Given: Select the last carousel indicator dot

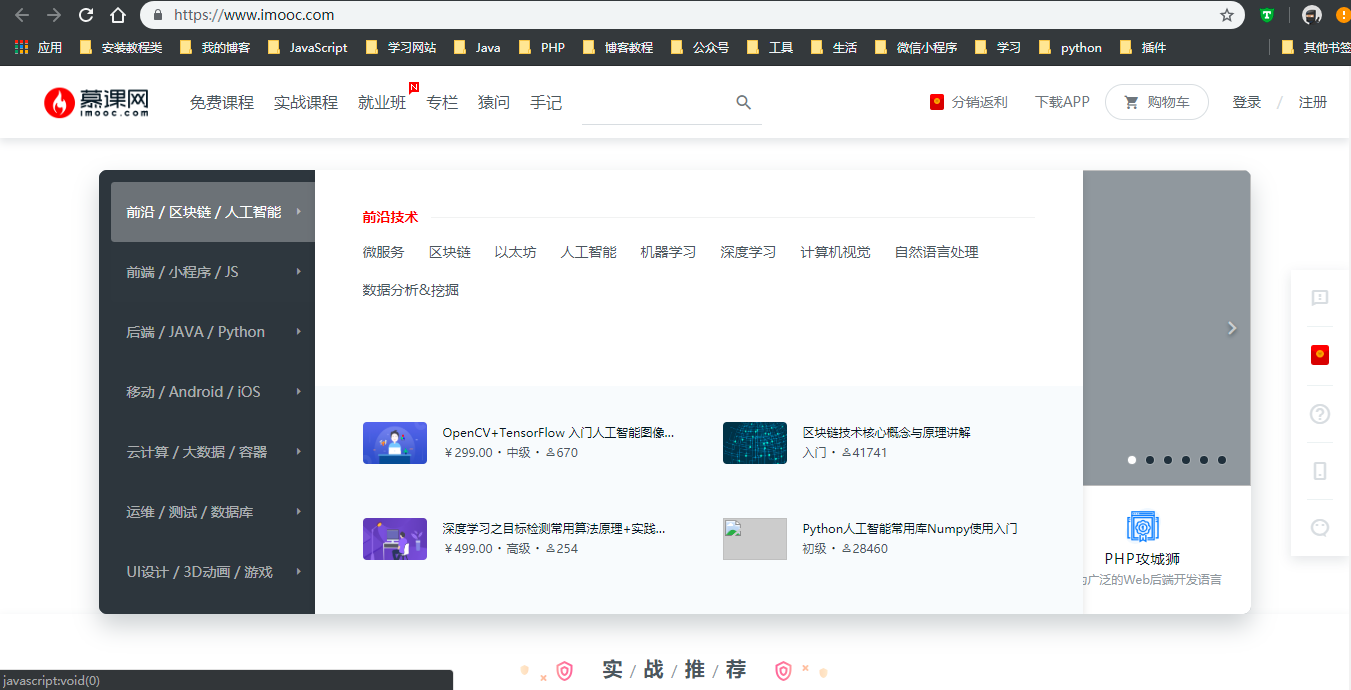Looking at the screenshot, I should pyautogui.click(x=1221, y=460).
